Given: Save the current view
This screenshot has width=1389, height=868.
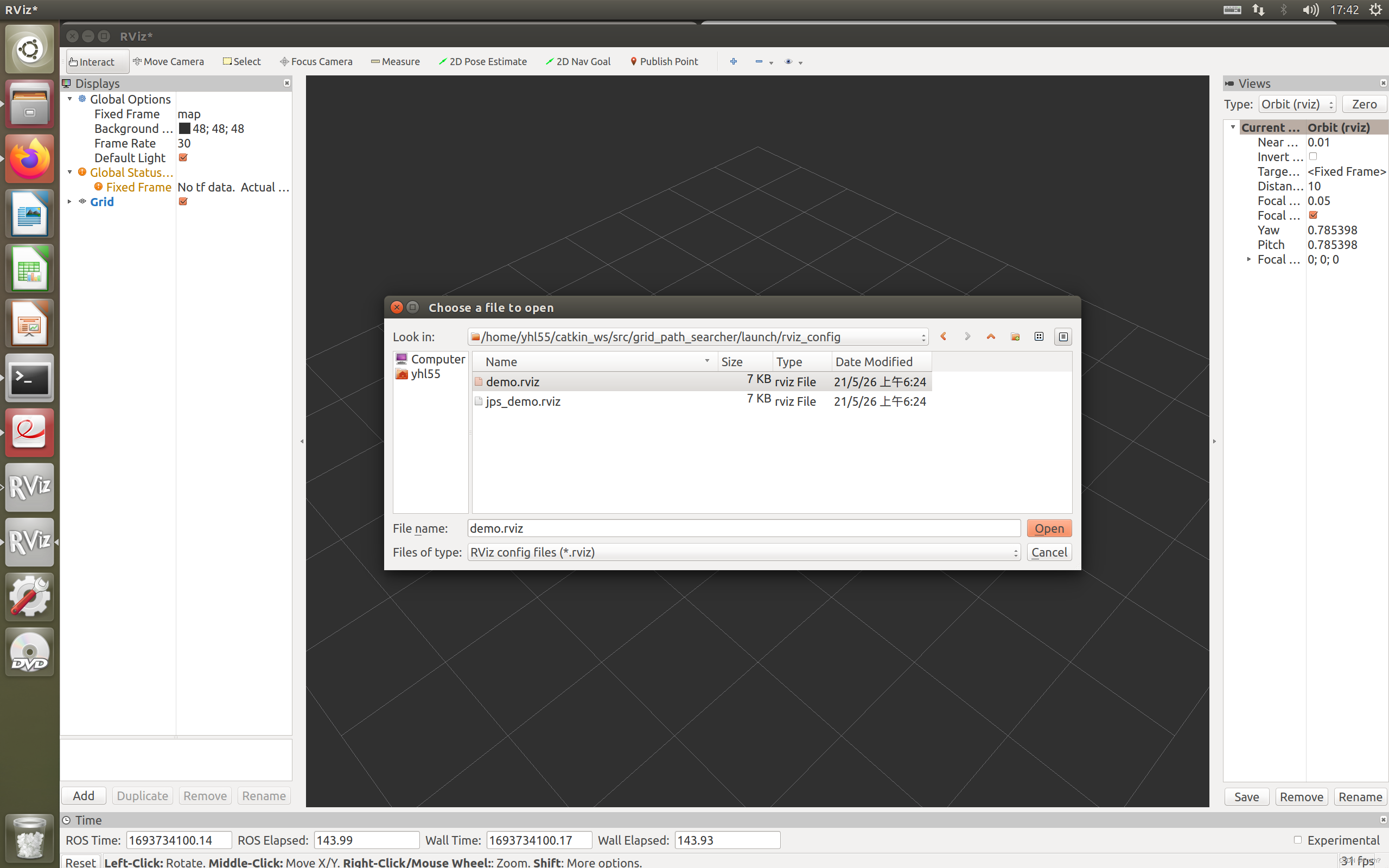Looking at the screenshot, I should pos(1247,797).
